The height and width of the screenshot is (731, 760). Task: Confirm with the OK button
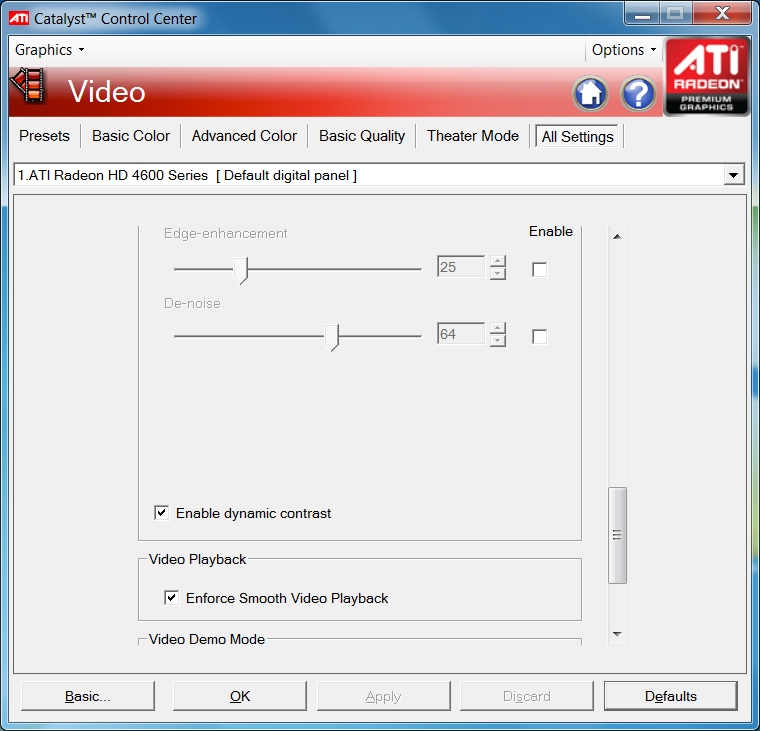[240, 696]
